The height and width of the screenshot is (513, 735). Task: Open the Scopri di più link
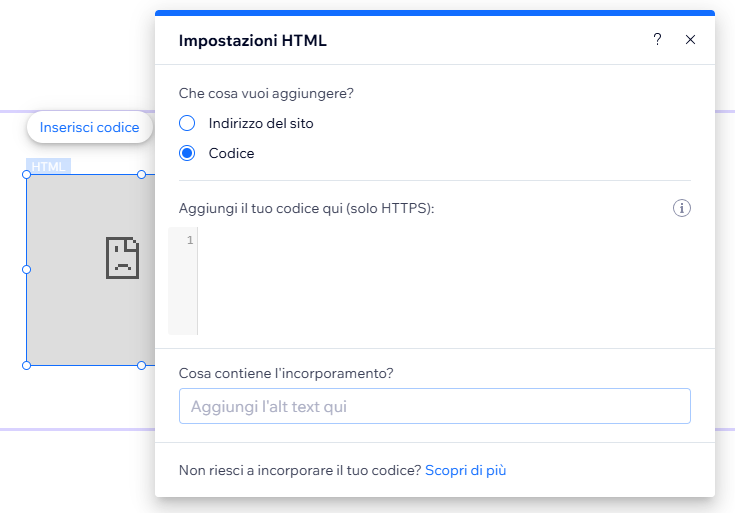pos(465,470)
